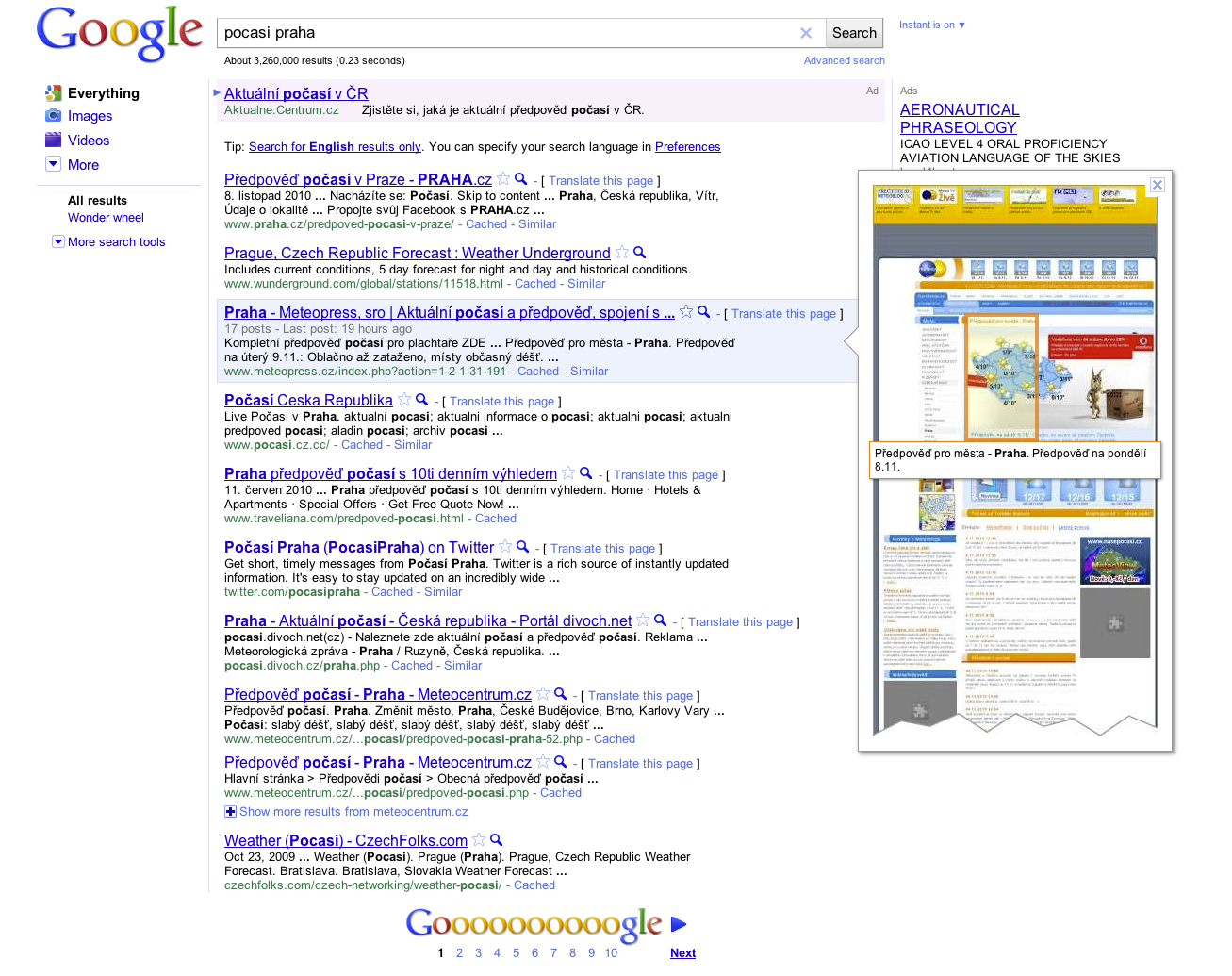The image size is (1232, 976).
Task: Translate the PRAHA.cz result page
Action: 600,180
